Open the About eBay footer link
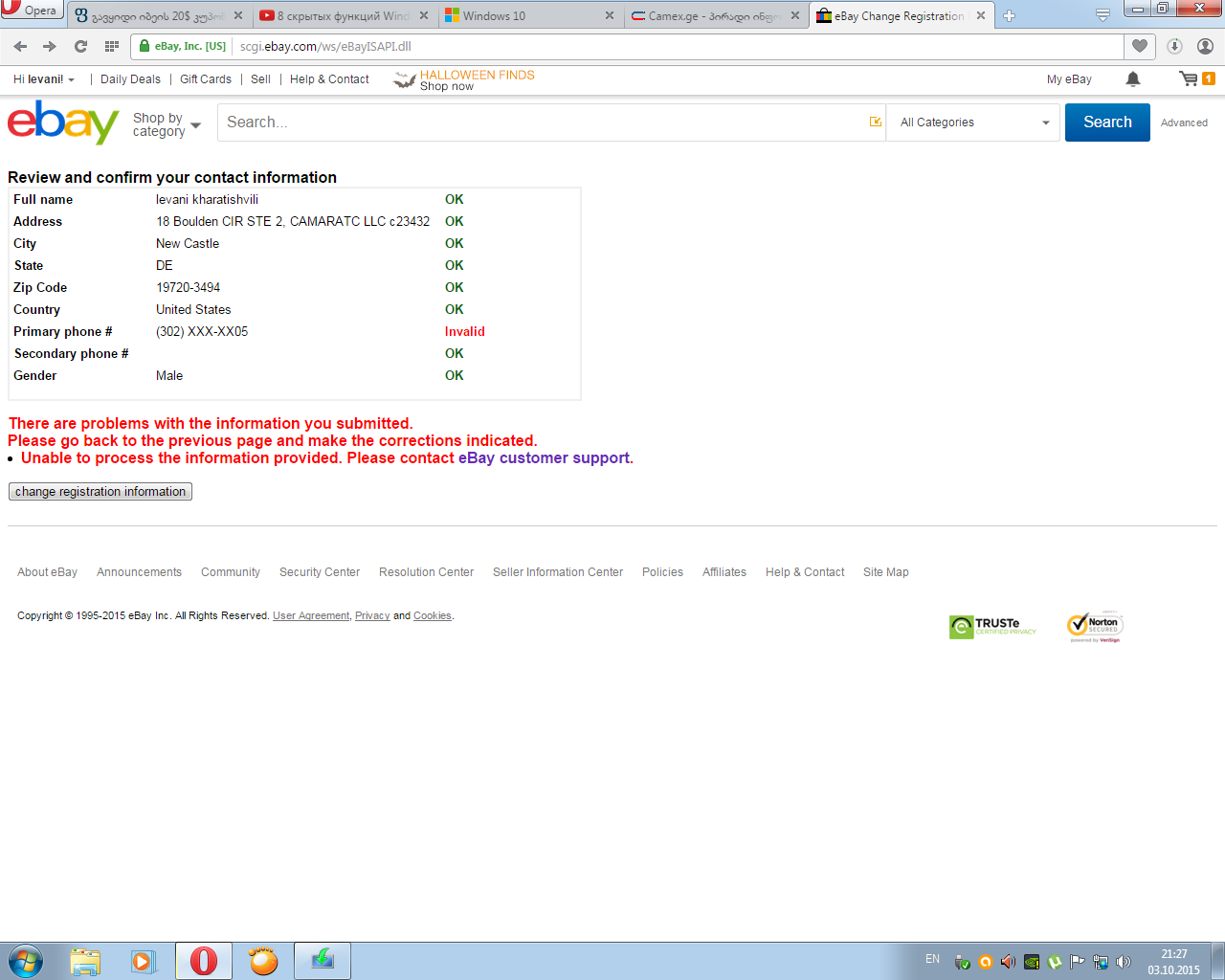 47,572
